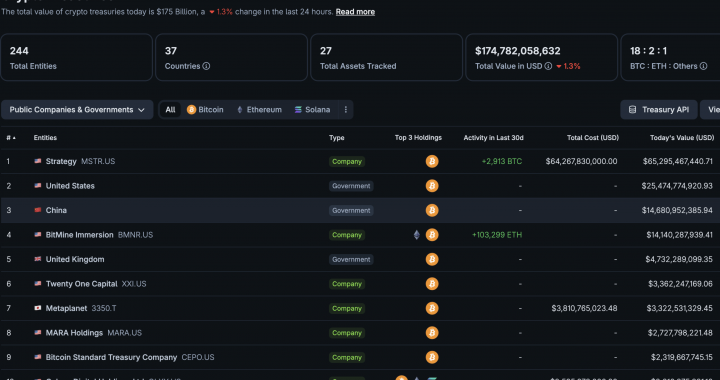Click the Government tag in the China row
The height and width of the screenshot is (380, 720).
click(x=351, y=210)
